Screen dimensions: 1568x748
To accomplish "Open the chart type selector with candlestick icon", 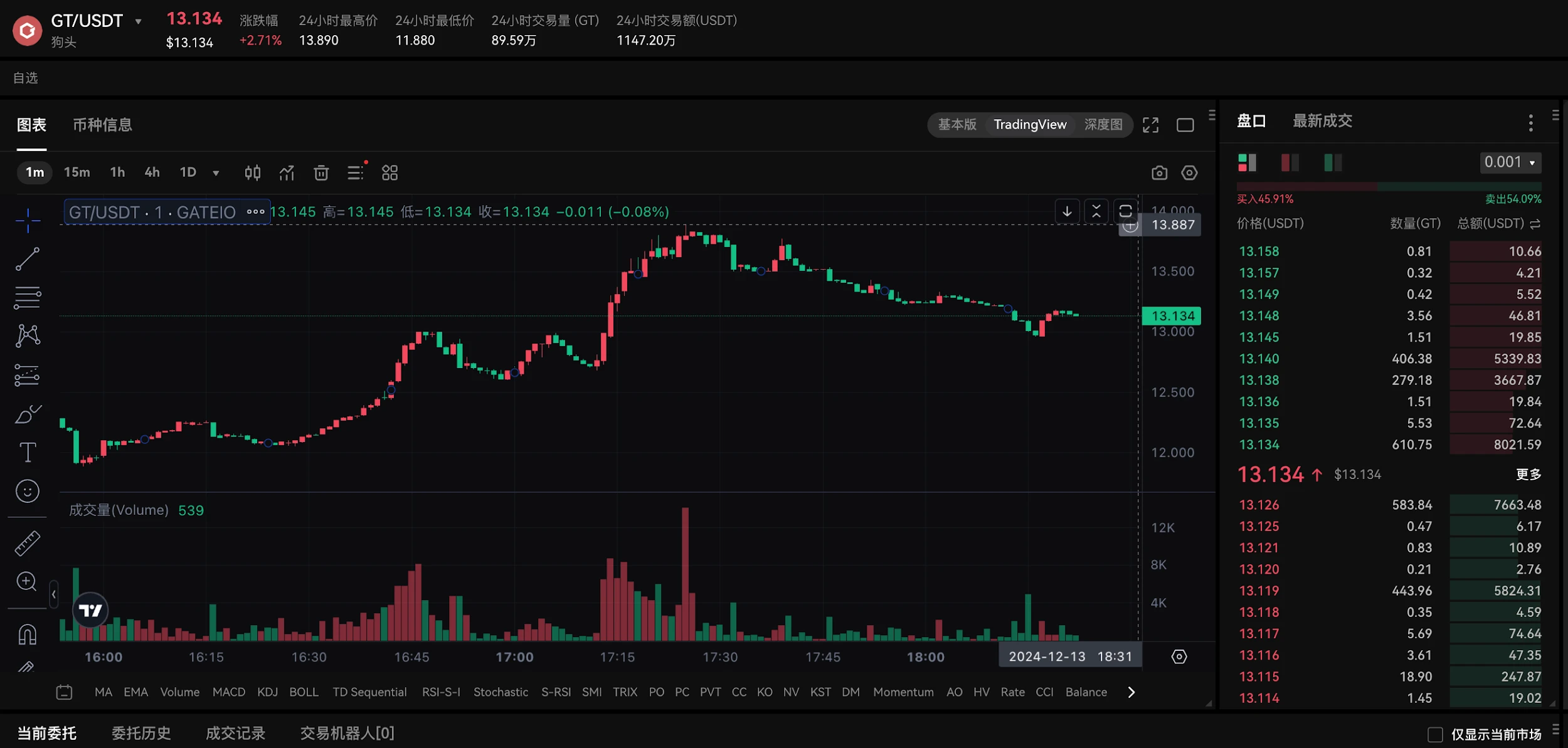I will coord(253,172).
